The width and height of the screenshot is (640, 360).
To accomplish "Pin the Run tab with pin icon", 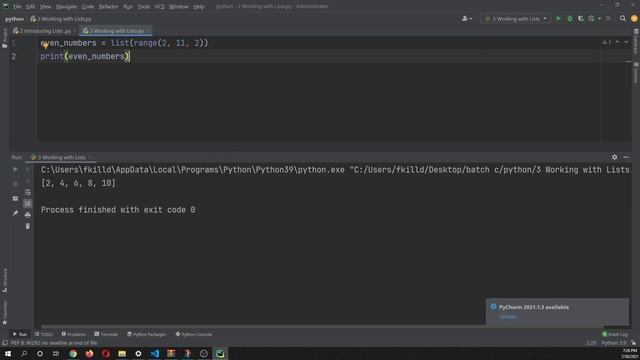I will point(15,213).
